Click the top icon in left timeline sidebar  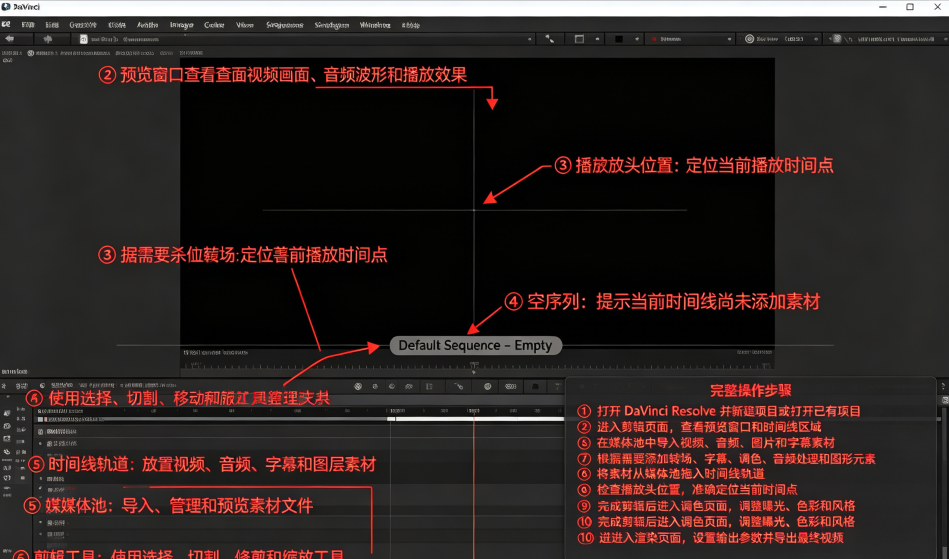(7, 413)
